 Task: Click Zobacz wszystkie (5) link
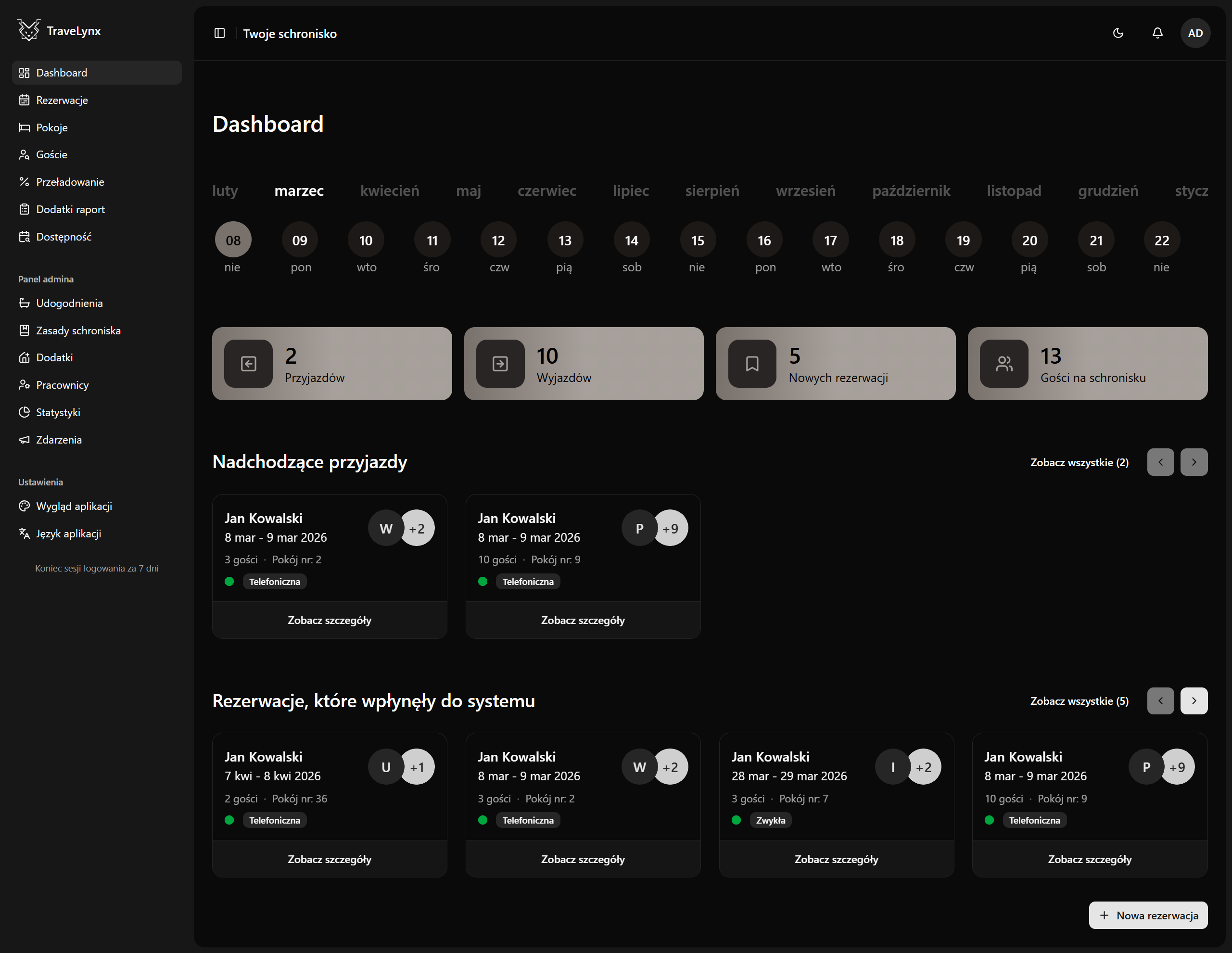[x=1079, y=701]
